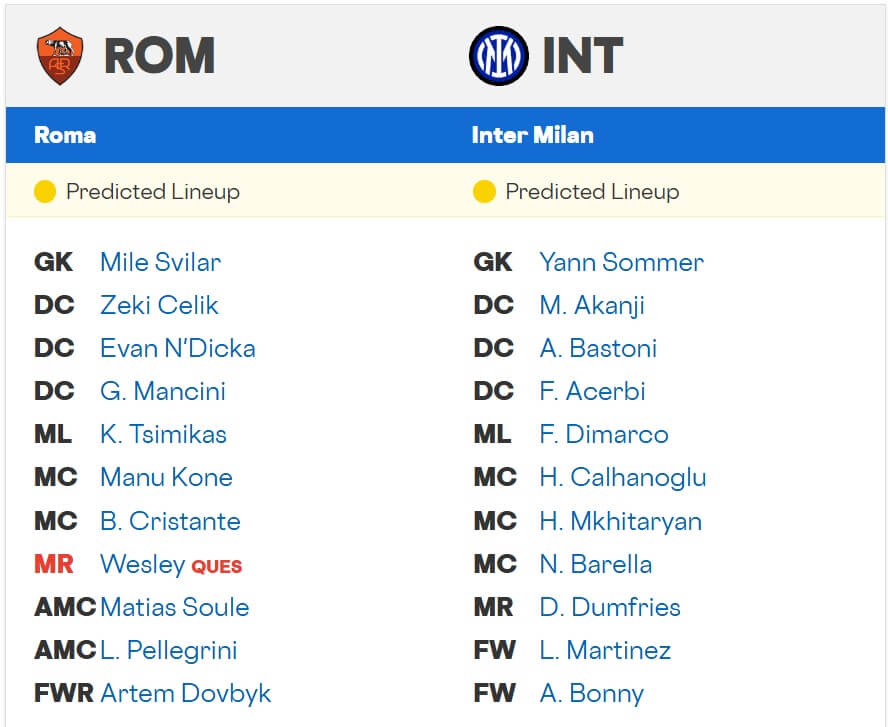This screenshot has height=727, width=888.
Task: Open Matias Soule's player page
Action: coord(175,607)
